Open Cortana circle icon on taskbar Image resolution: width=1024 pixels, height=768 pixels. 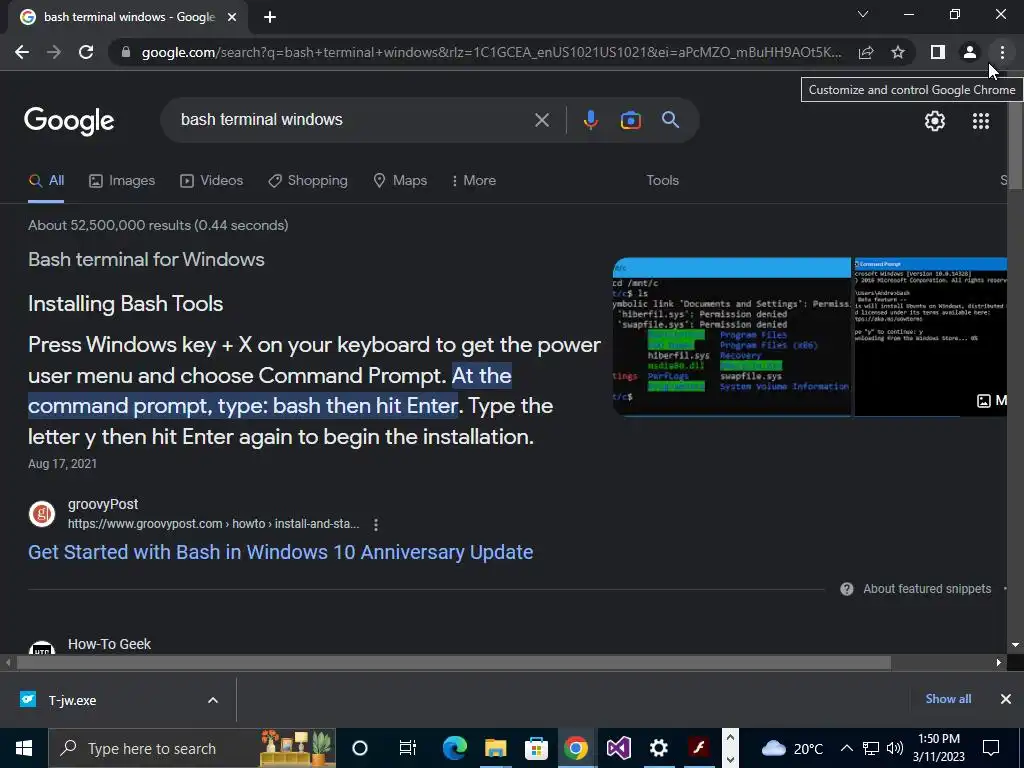click(360, 748)
